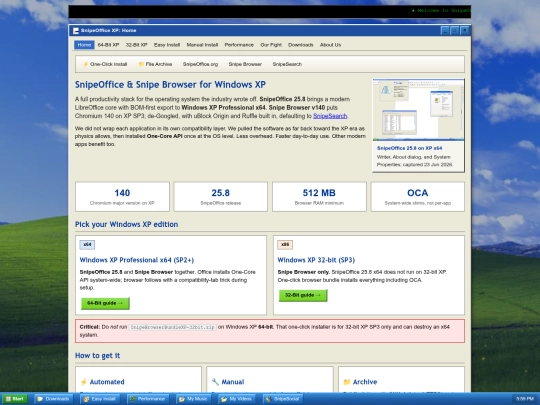Click the 25.8 SnipeOffice release card

click(221, 197)
